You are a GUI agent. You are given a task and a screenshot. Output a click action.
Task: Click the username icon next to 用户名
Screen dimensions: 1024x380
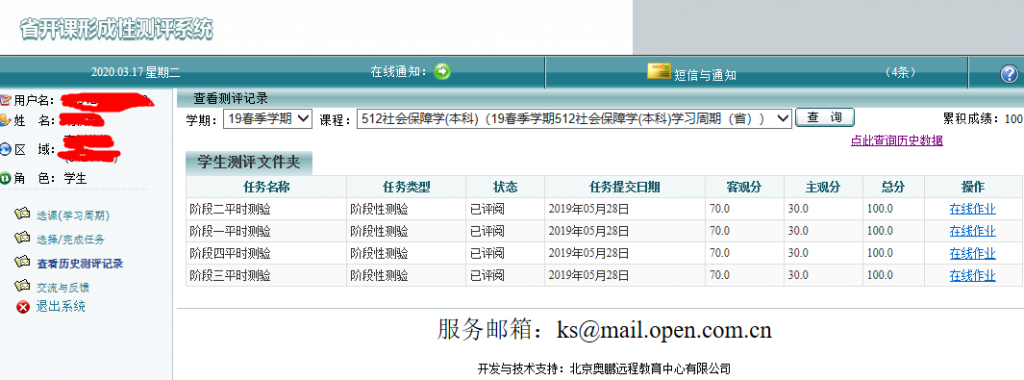click(x=6, y=101)
